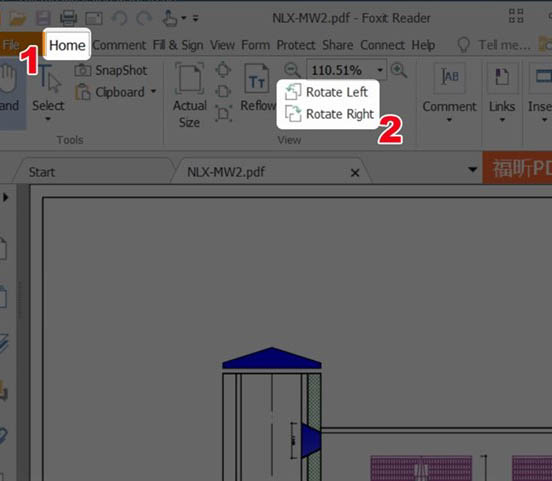Click the Save disk icon

(x=43, y=18)
